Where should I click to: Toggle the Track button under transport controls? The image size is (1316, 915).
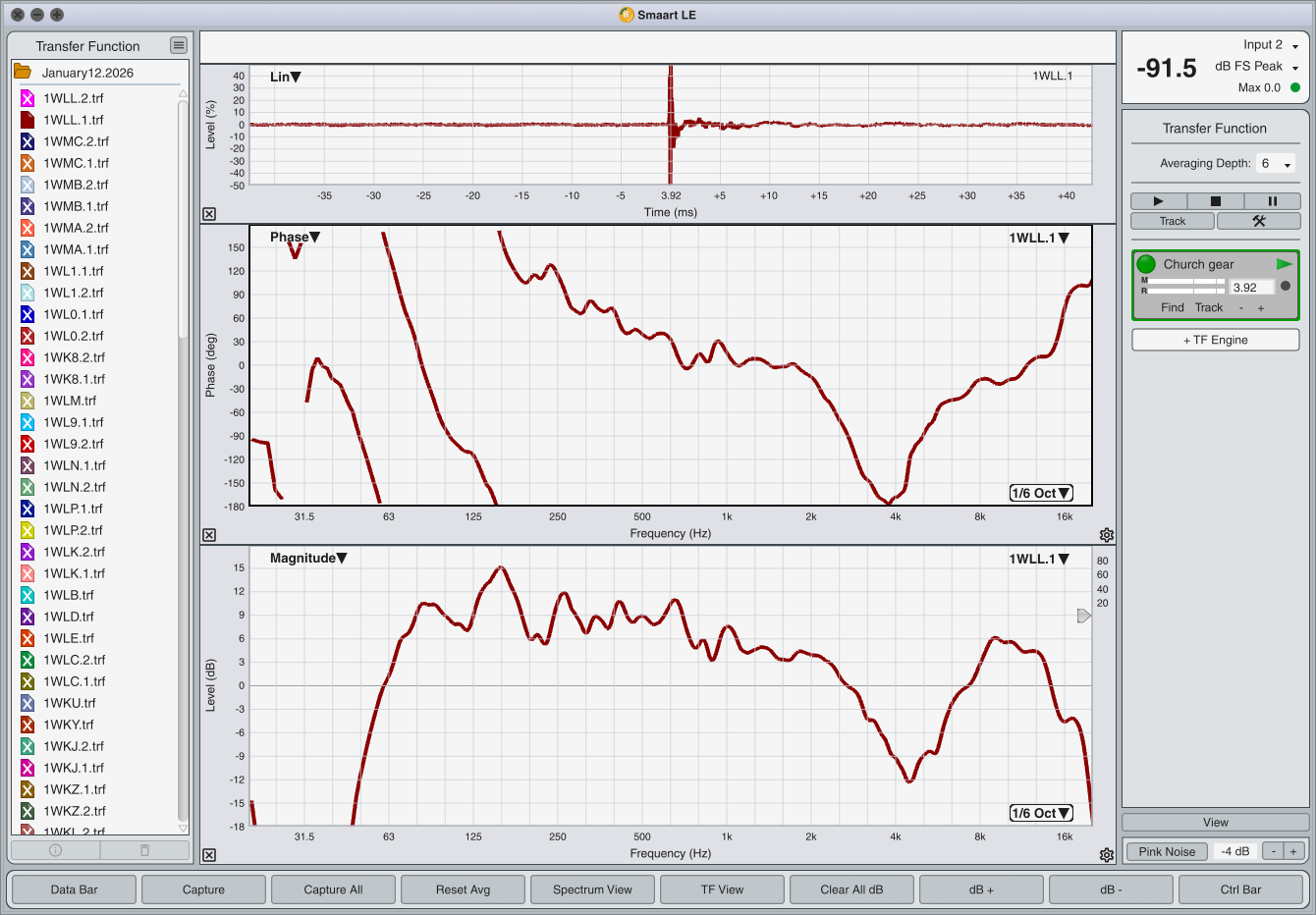[1173, 221]
